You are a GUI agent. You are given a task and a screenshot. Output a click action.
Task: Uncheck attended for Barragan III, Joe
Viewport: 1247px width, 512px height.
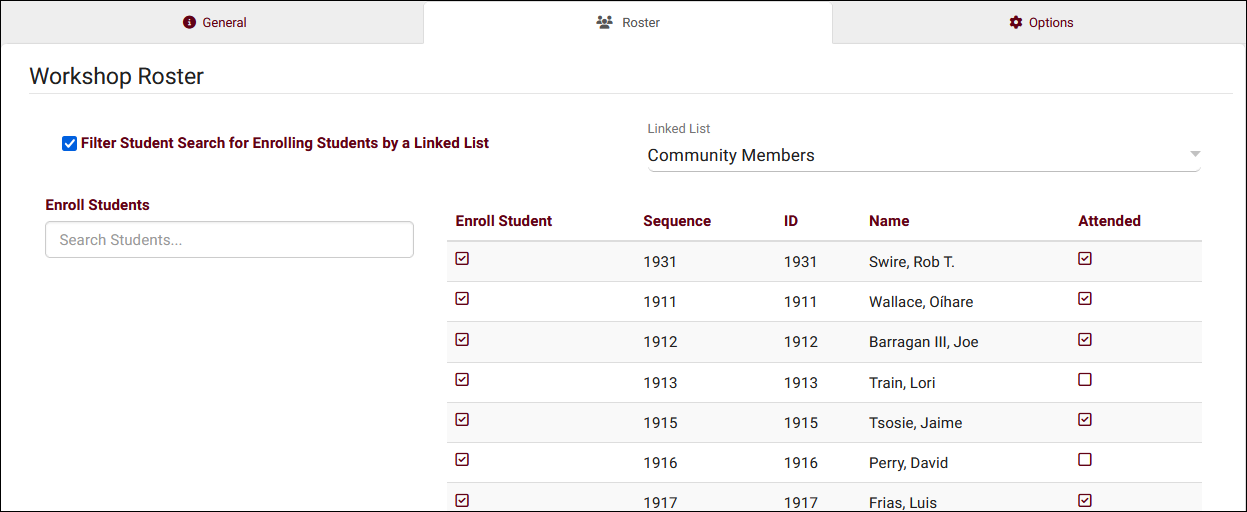tap(1085, 339)
